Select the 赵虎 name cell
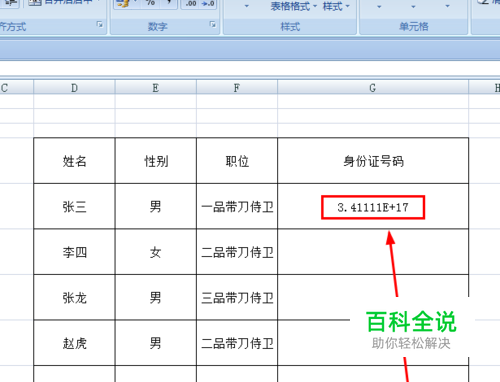Viewport: 500px width, 382px height. coord(74,343)
